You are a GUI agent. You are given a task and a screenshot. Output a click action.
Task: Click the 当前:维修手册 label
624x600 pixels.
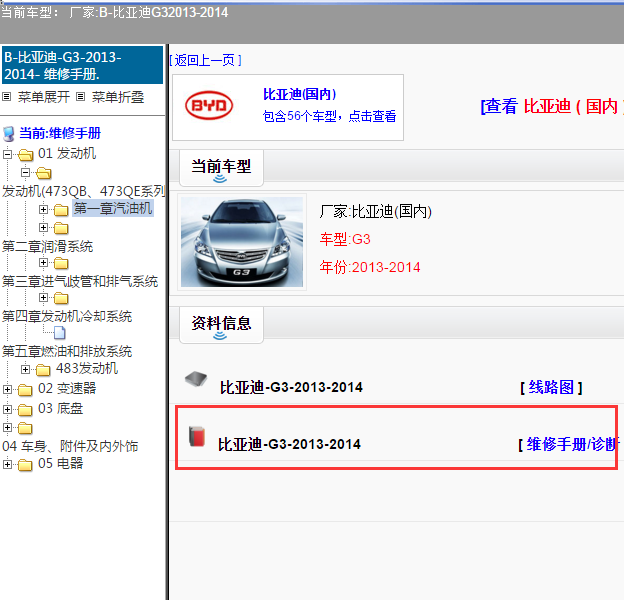(x=60, y=133)
